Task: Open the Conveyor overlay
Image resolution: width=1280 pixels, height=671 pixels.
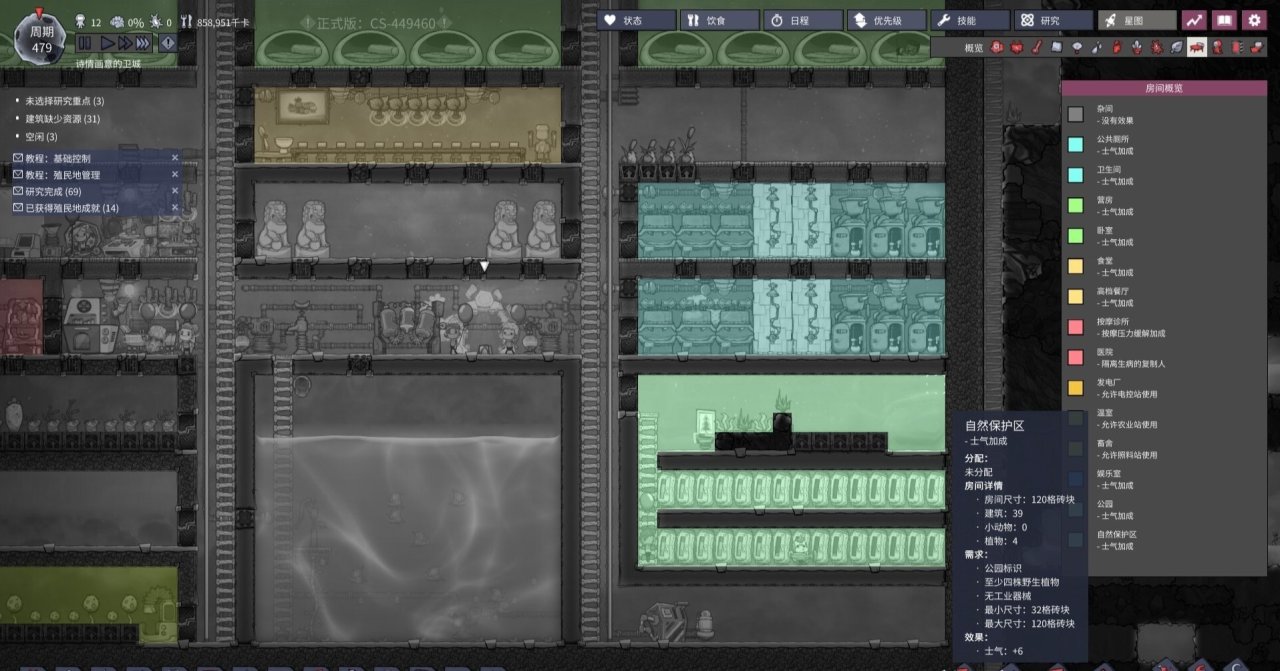Action: point(1257,47)
